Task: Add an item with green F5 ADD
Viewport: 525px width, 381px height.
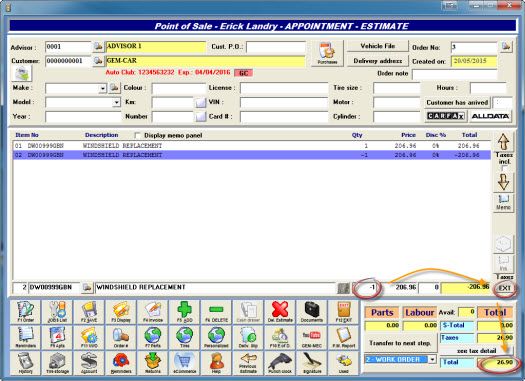Action: click(x=184, y=312)
